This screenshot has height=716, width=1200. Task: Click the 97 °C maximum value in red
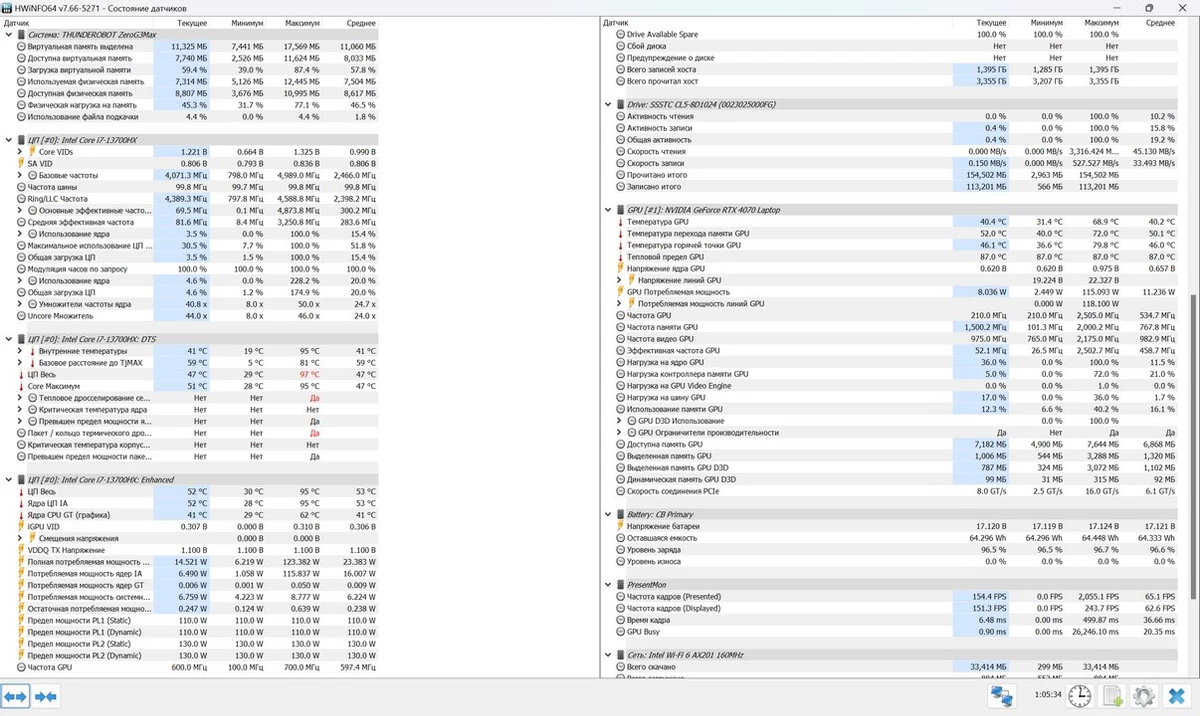[308, 374]
